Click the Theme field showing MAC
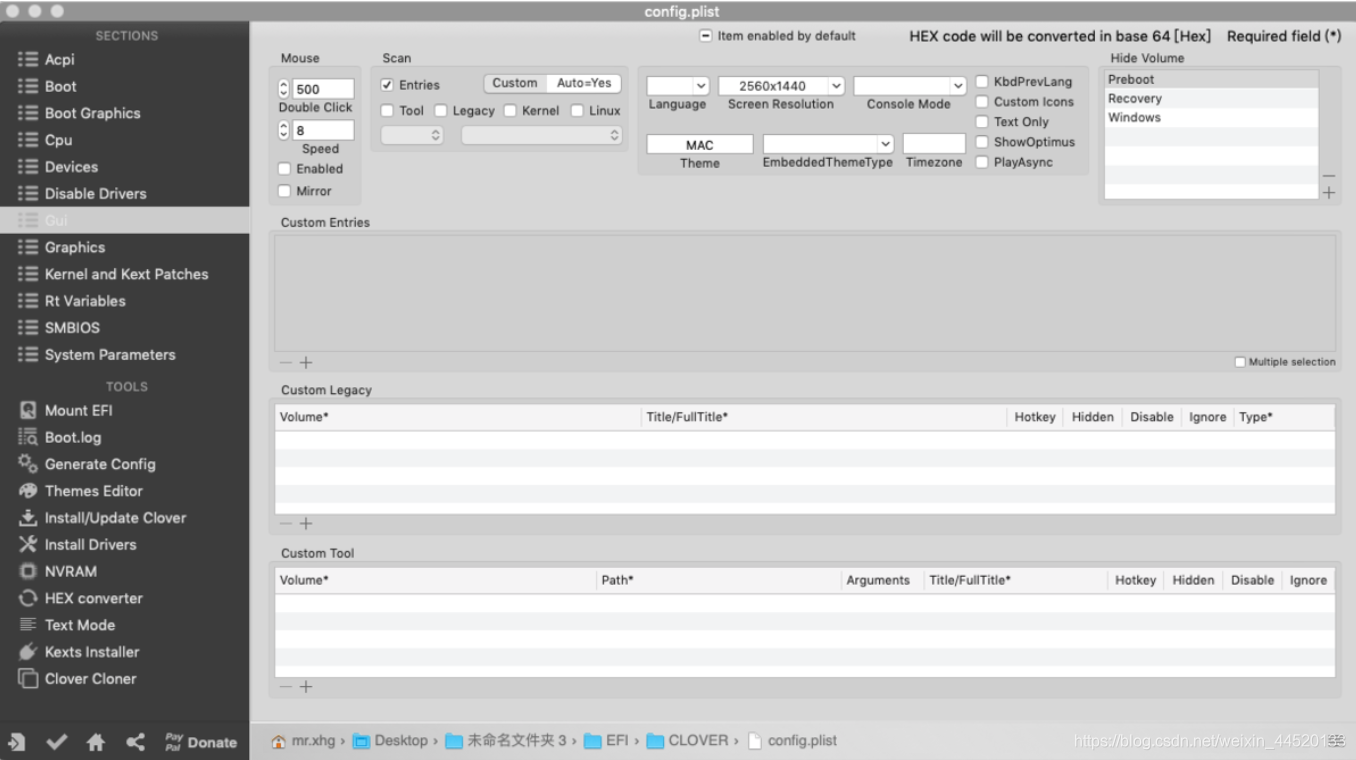Image resolution: width=1356 pixels, height=760 pixels. coord(700,145)
